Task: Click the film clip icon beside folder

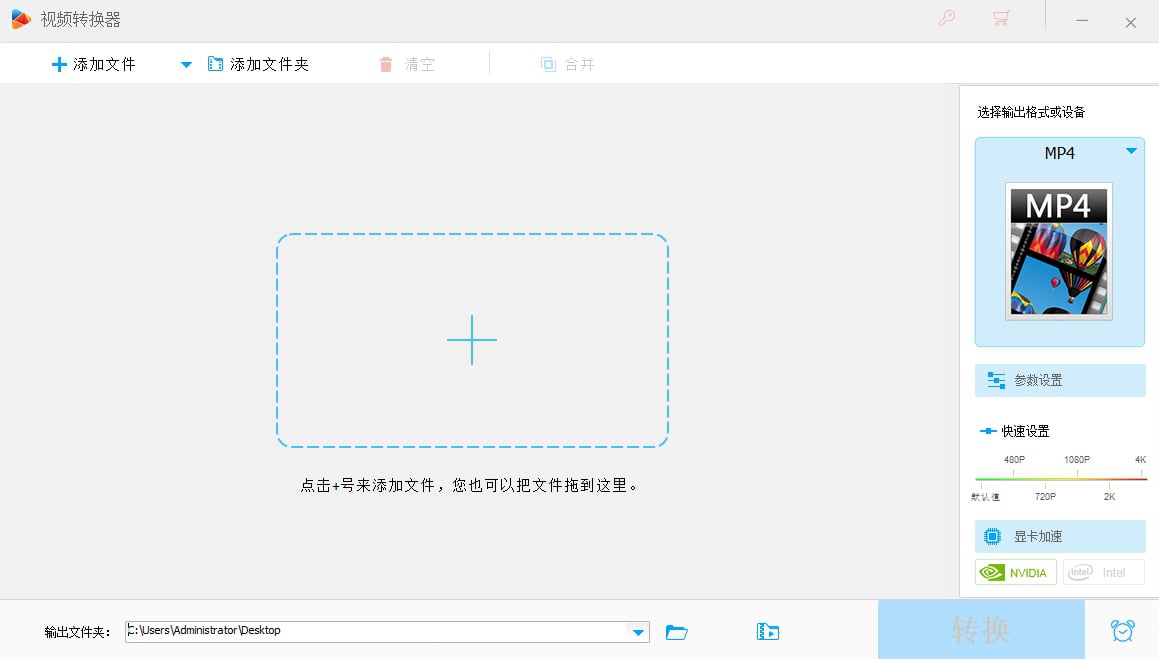Action: [x=767, y=632]
